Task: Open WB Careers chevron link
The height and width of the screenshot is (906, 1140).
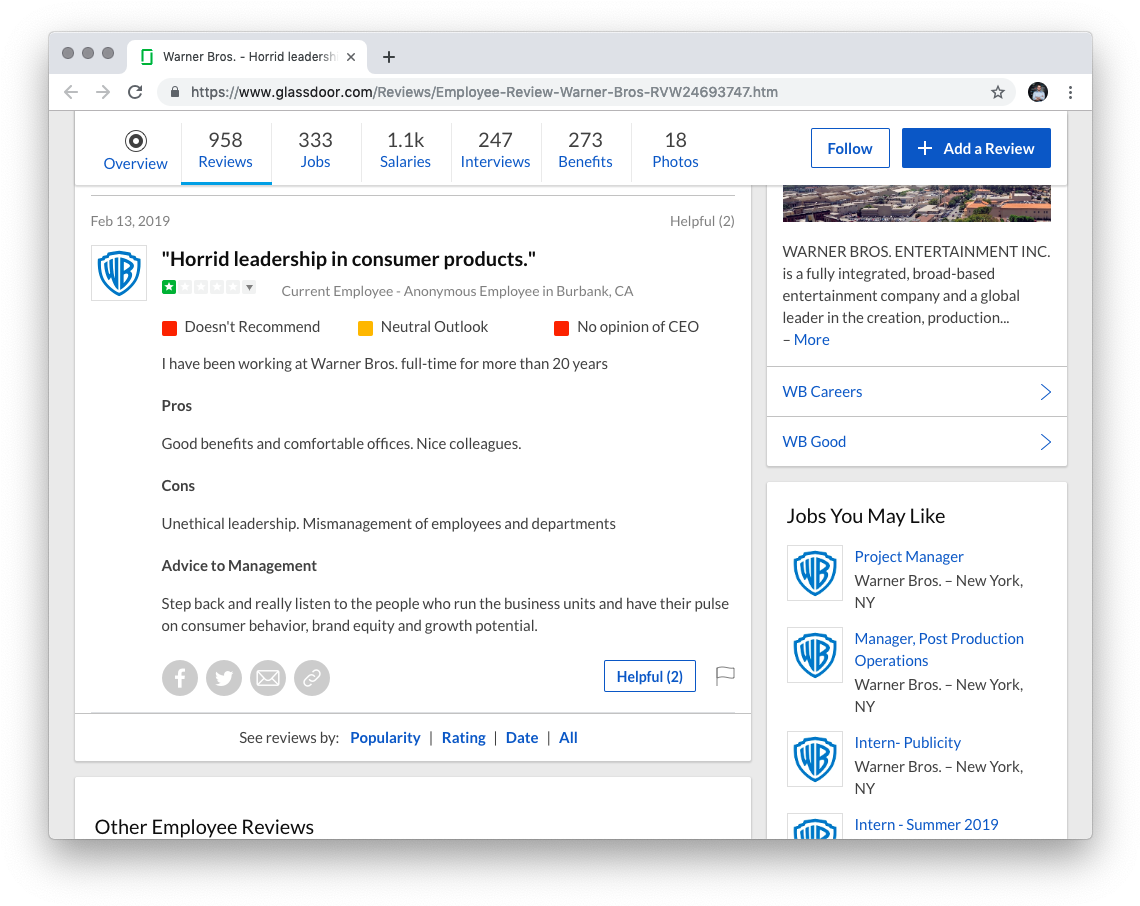Action: (x=1045, y=392)
